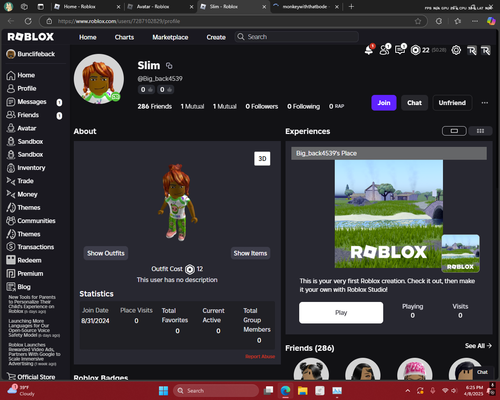
Task: Open the New Tools for Parents blog article
Action: tap(32, 304)
